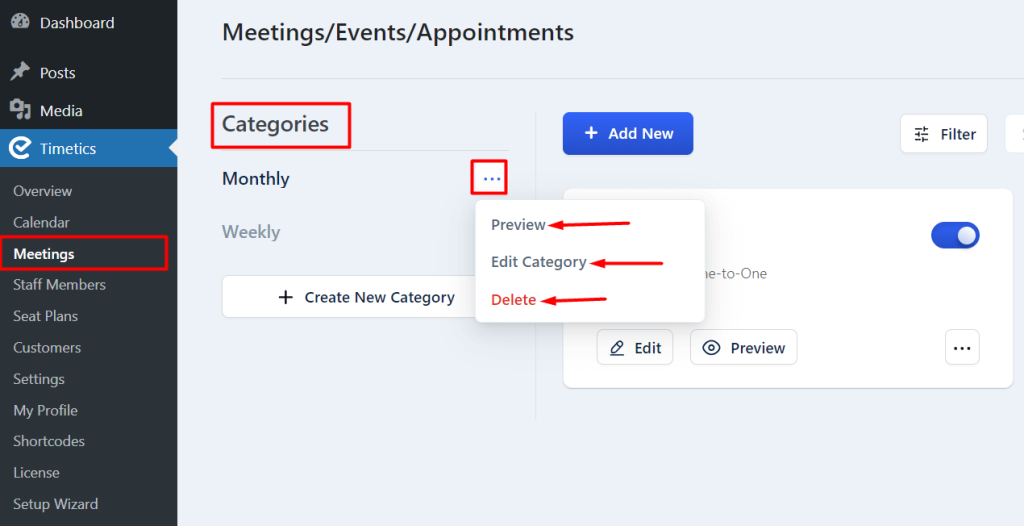Click the Posts pushpin icon
The height and width of the screenshot is (526, 1024).
point(20,71)
